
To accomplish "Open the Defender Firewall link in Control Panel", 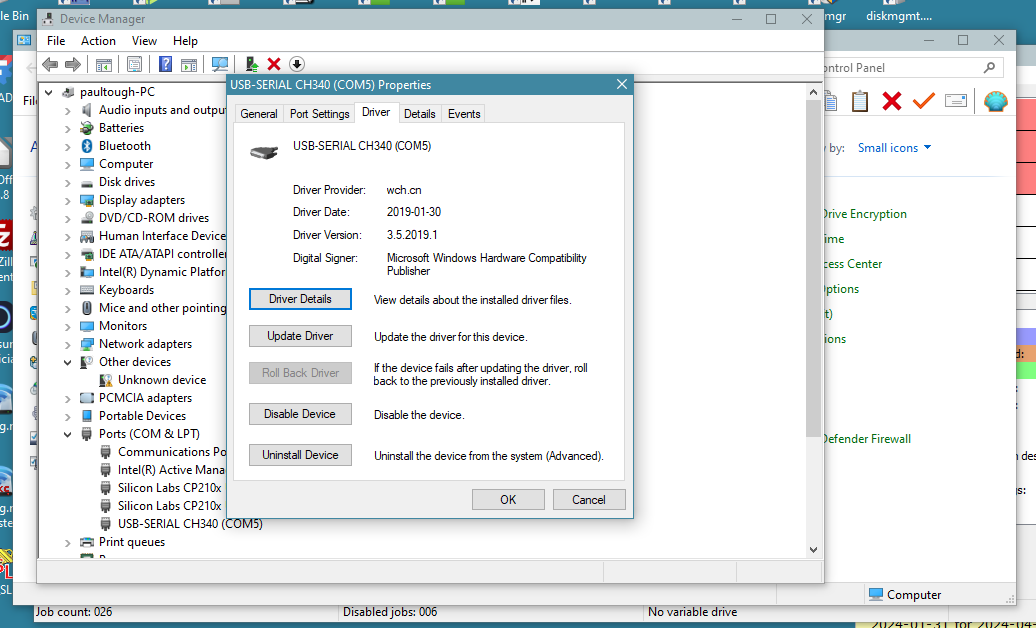I will [x=867, y=439].
